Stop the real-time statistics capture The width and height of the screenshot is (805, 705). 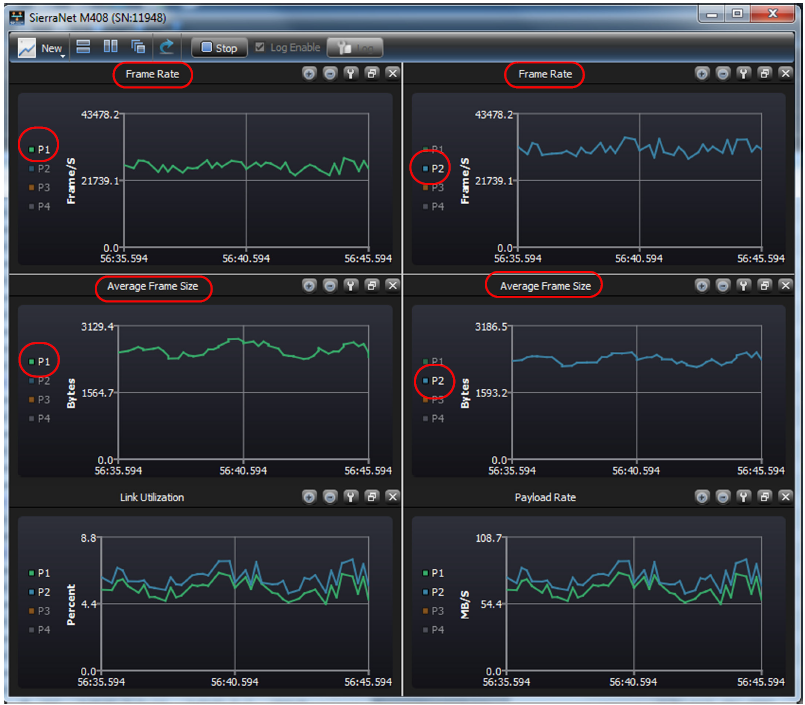(x=219, y=48)
